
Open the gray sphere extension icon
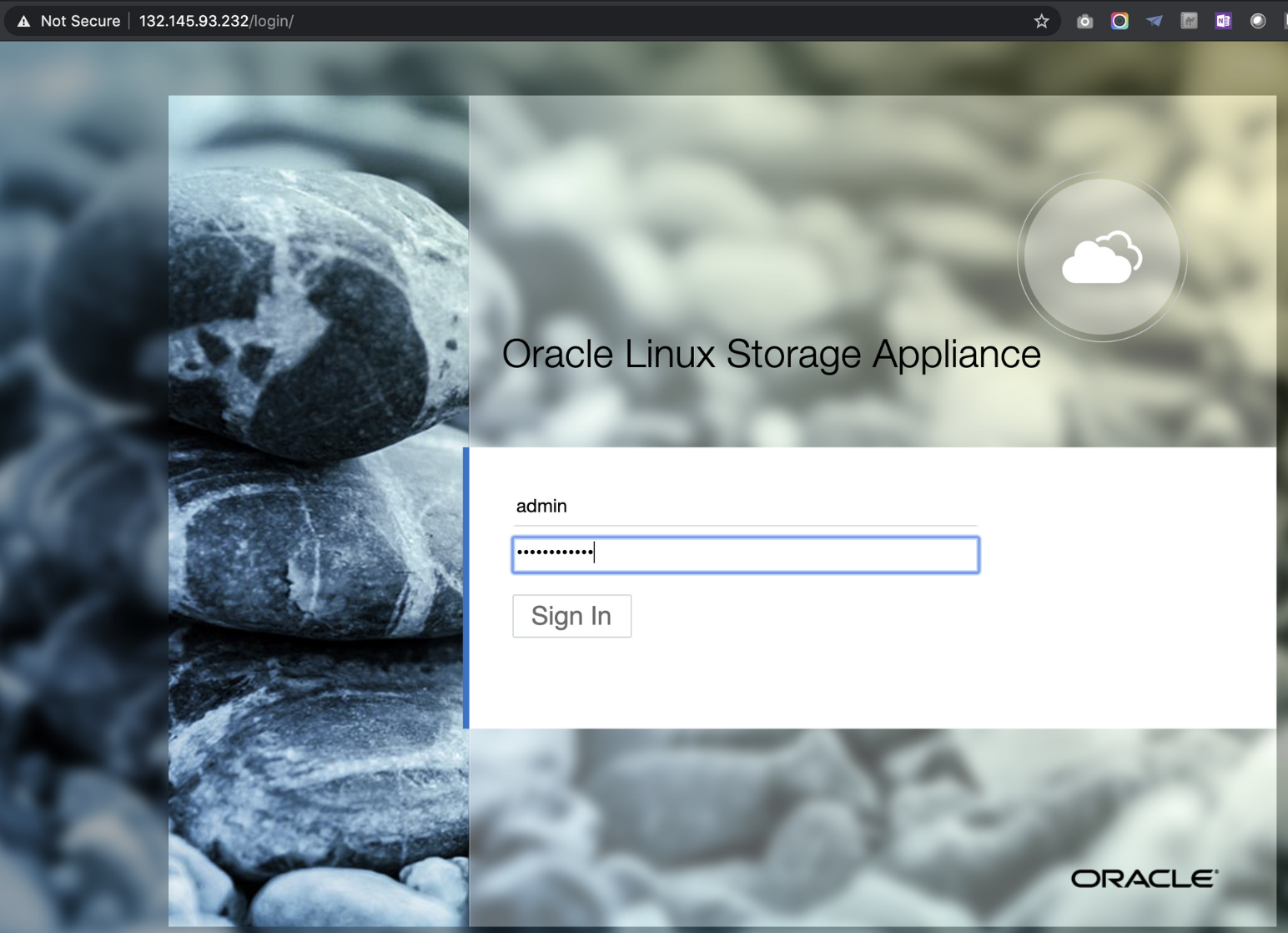1258,21
